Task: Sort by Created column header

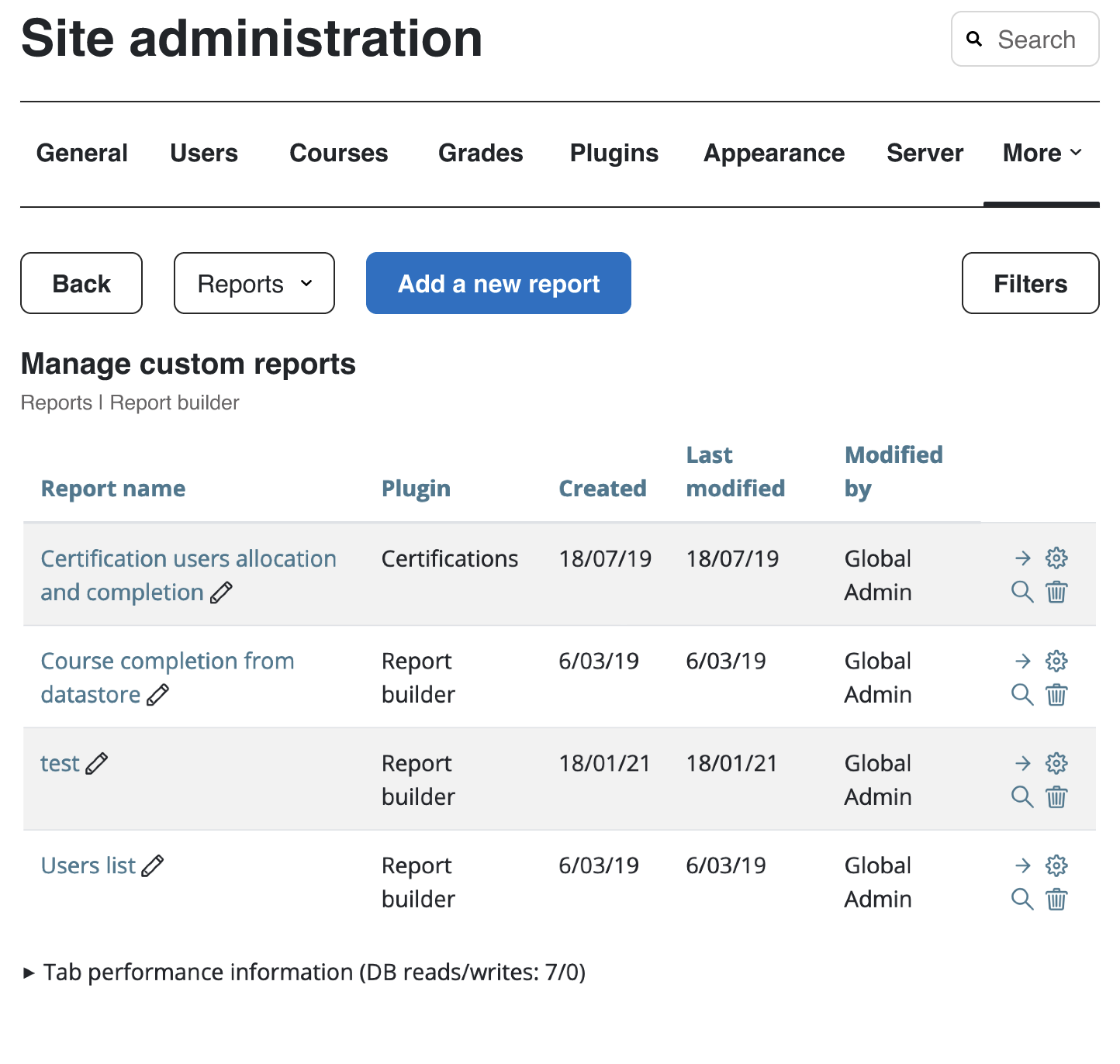Action: pos(603,489)
